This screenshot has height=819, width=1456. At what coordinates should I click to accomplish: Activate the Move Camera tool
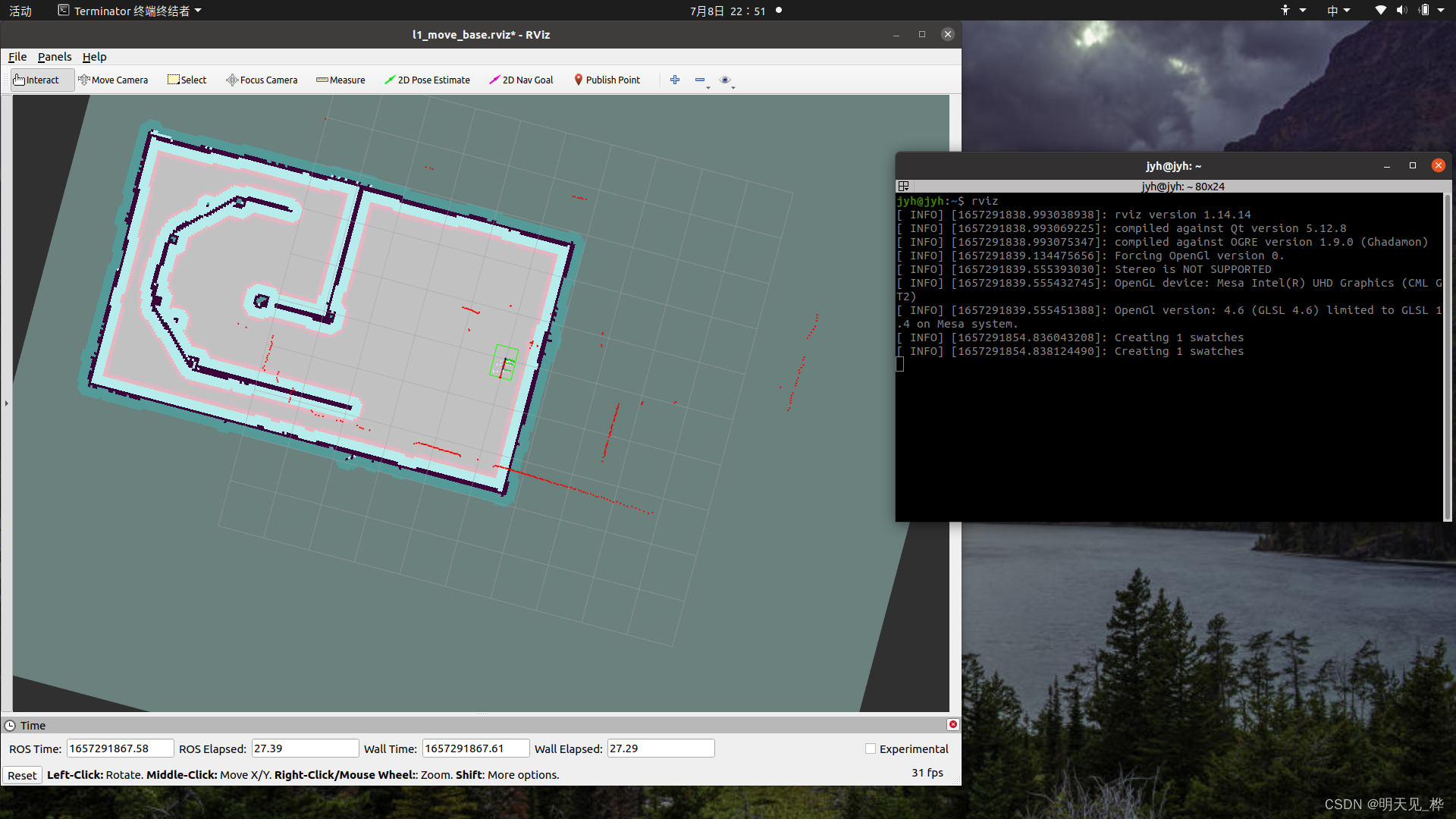pos(113,80)
